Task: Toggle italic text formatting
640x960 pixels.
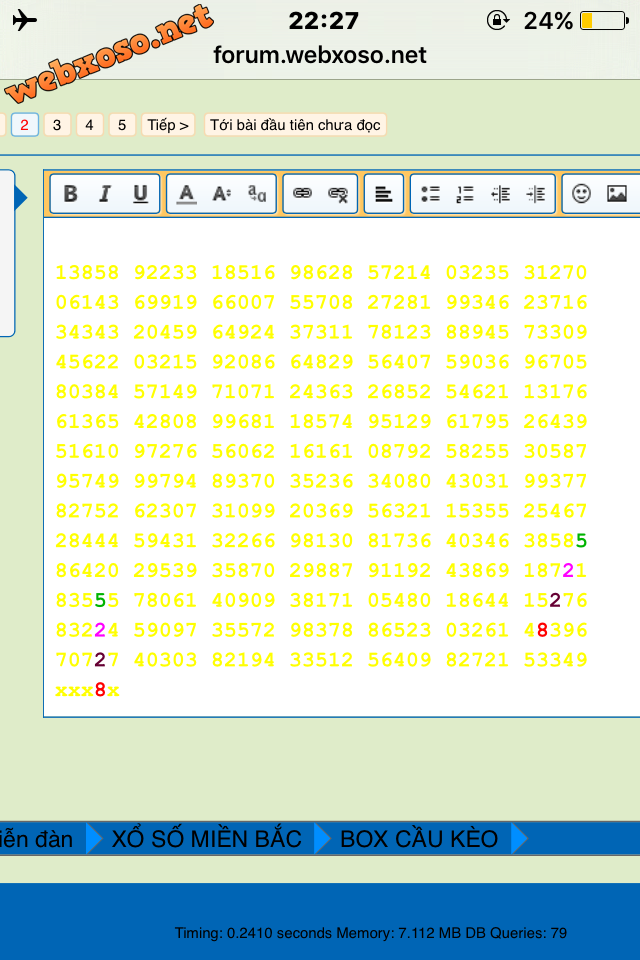Action: 104,194
